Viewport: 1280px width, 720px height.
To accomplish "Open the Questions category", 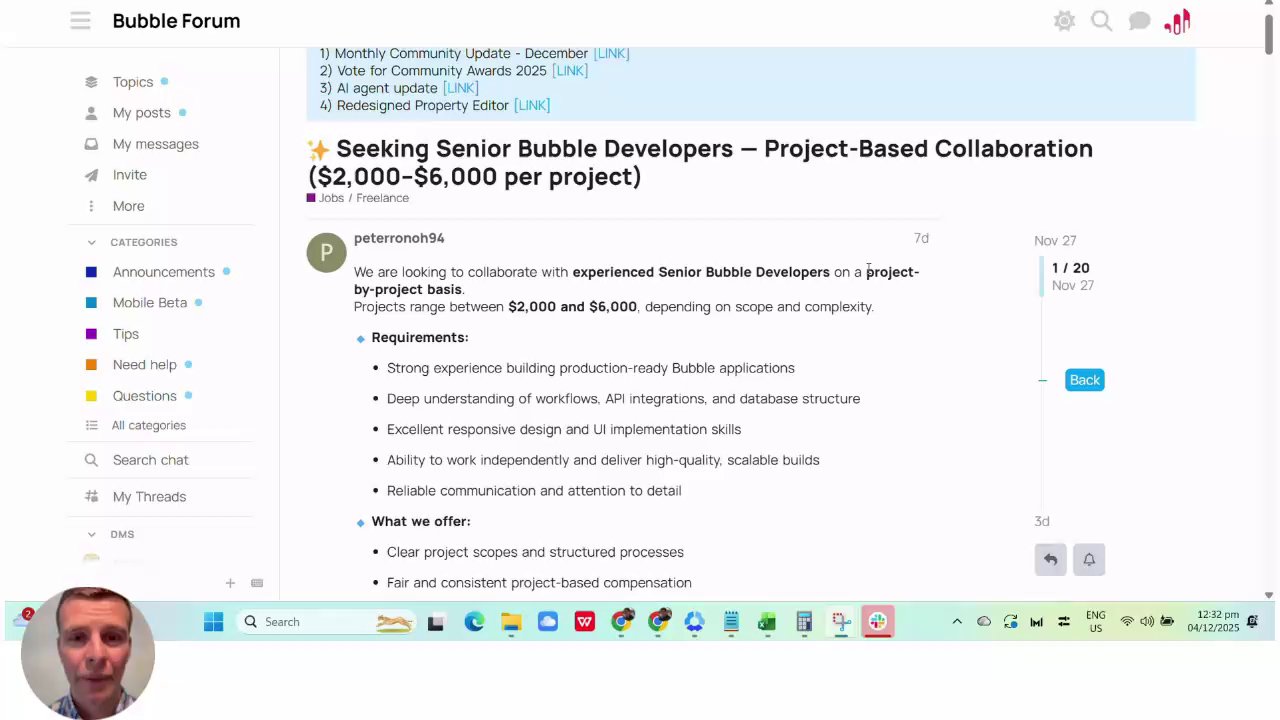I will 144,396.
